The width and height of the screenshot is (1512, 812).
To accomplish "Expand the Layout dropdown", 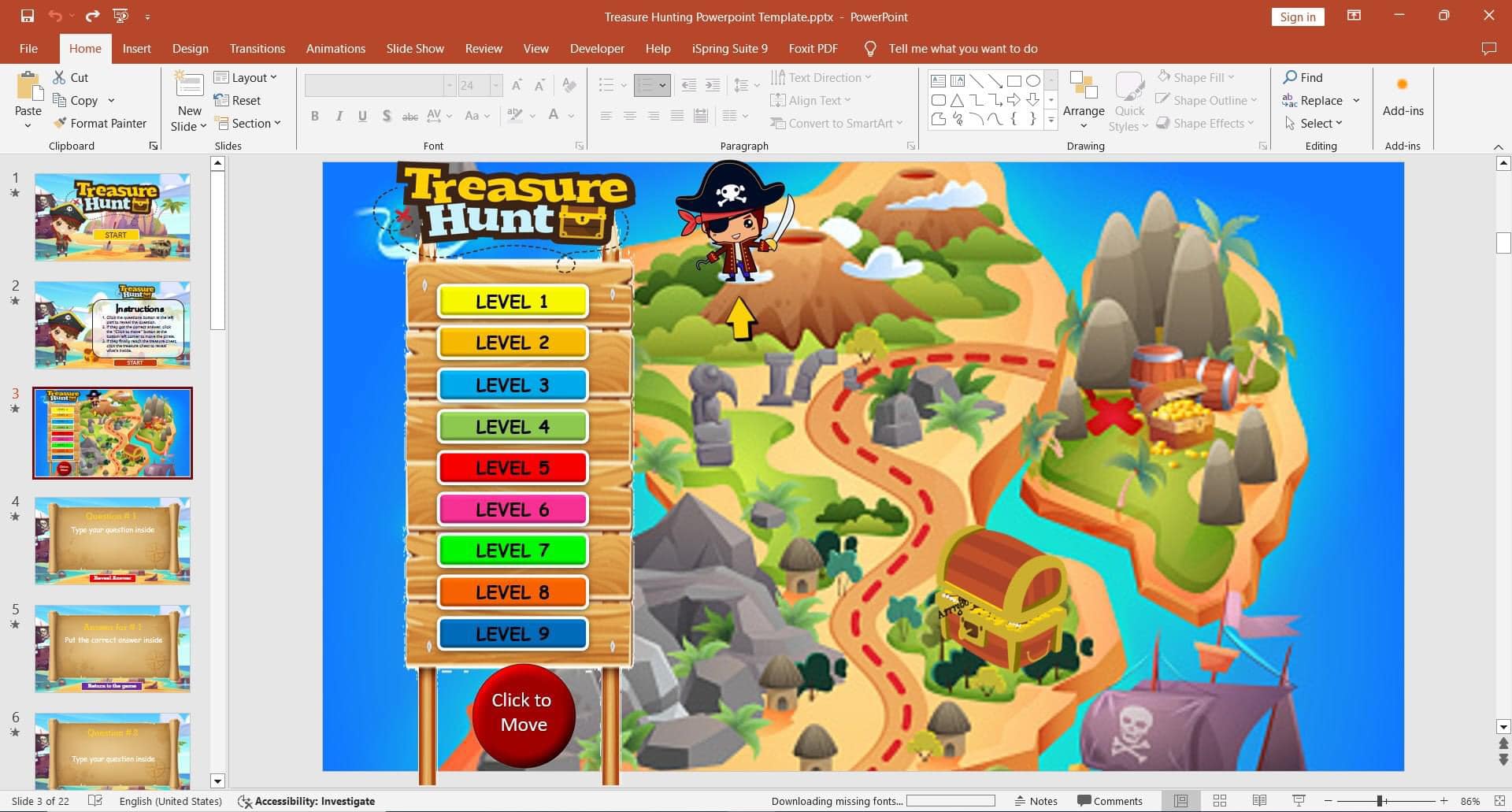I will coord(246,77).
